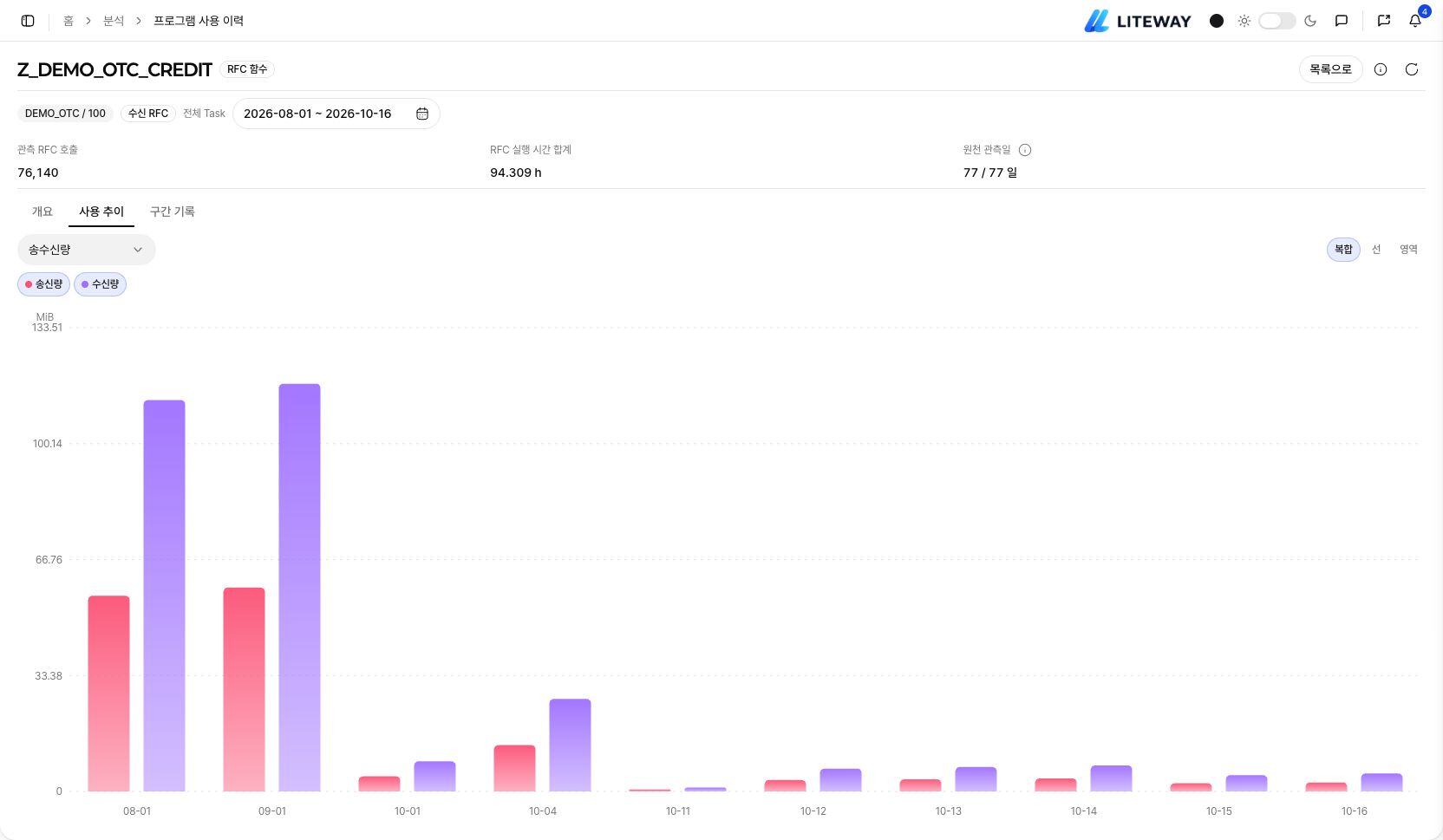Screen dimensions: 1443x840
Task: Click the pink 08-01 send bar
Action: [x=108, y=693]
